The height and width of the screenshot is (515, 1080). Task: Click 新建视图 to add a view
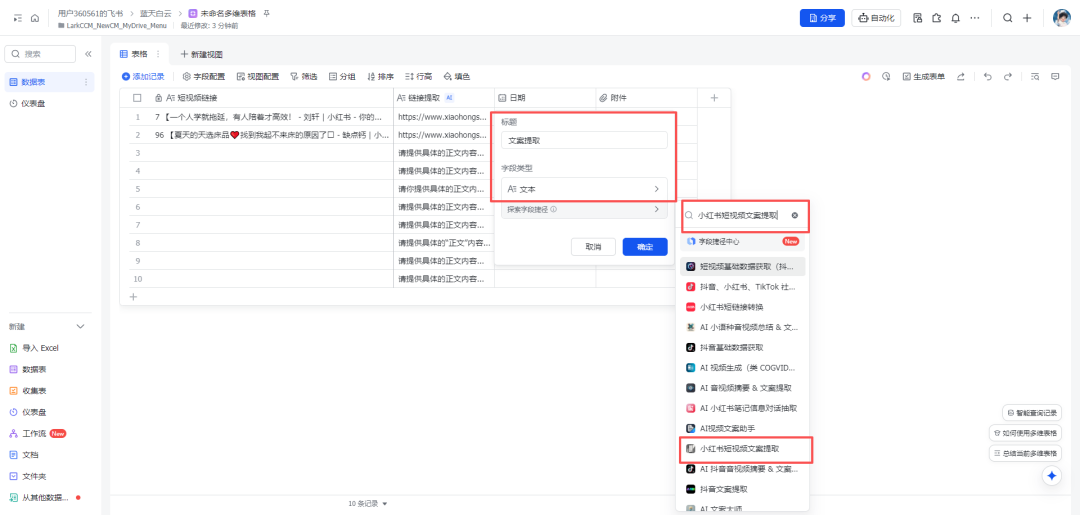(201, 54)
